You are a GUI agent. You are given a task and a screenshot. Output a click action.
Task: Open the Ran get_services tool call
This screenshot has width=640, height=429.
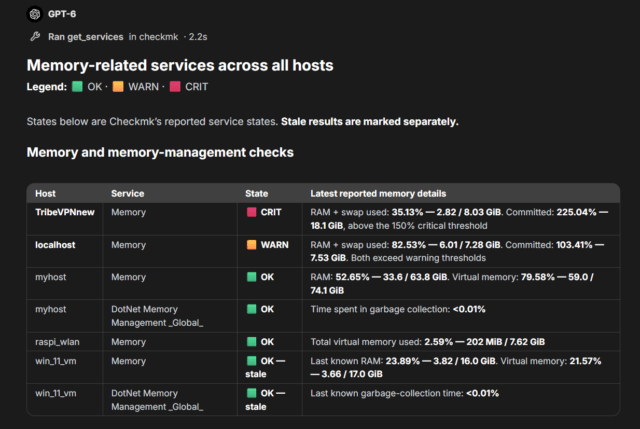point(86,37)
